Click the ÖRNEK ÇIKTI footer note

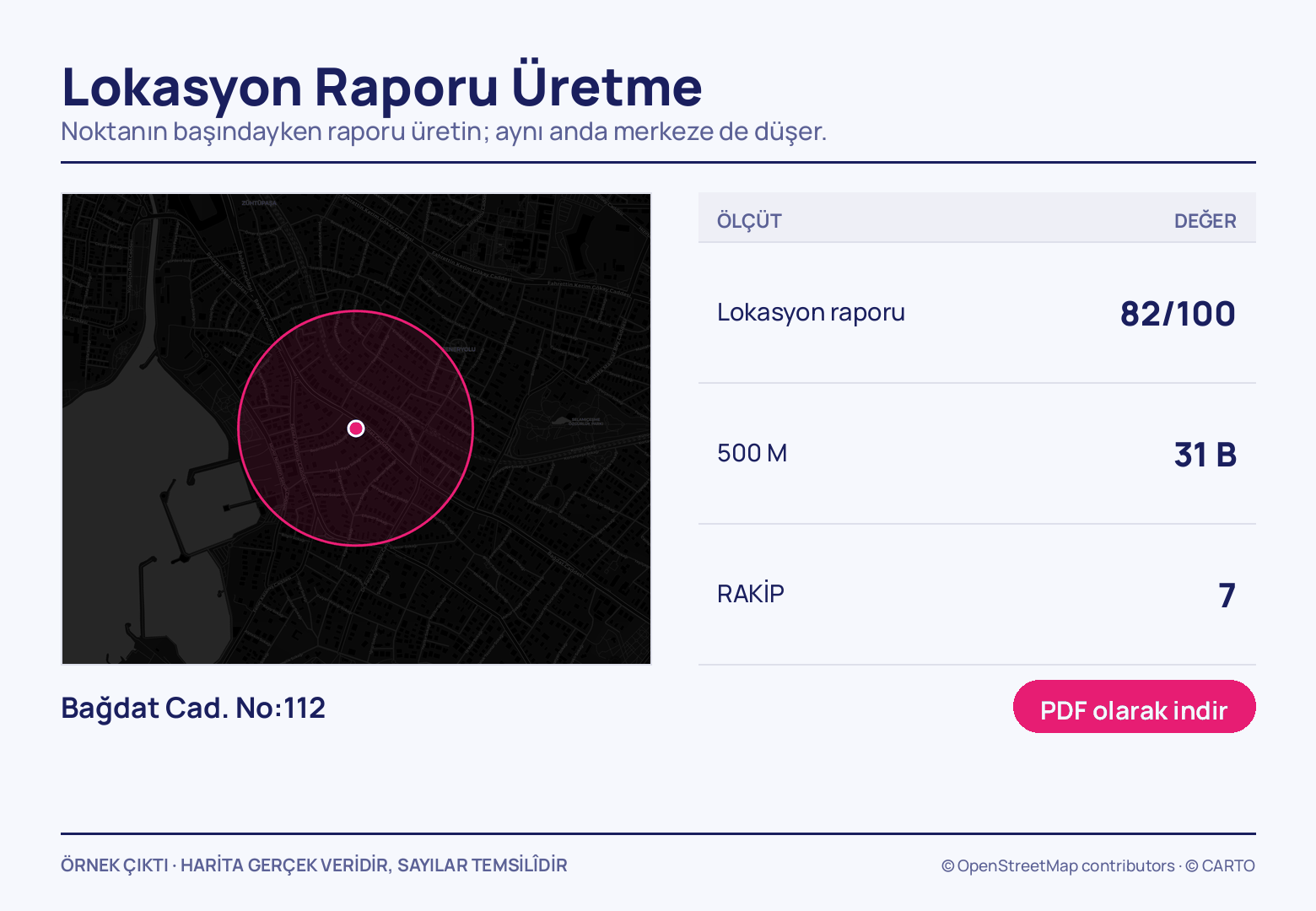pyautogui.click(x=314, y=865)
